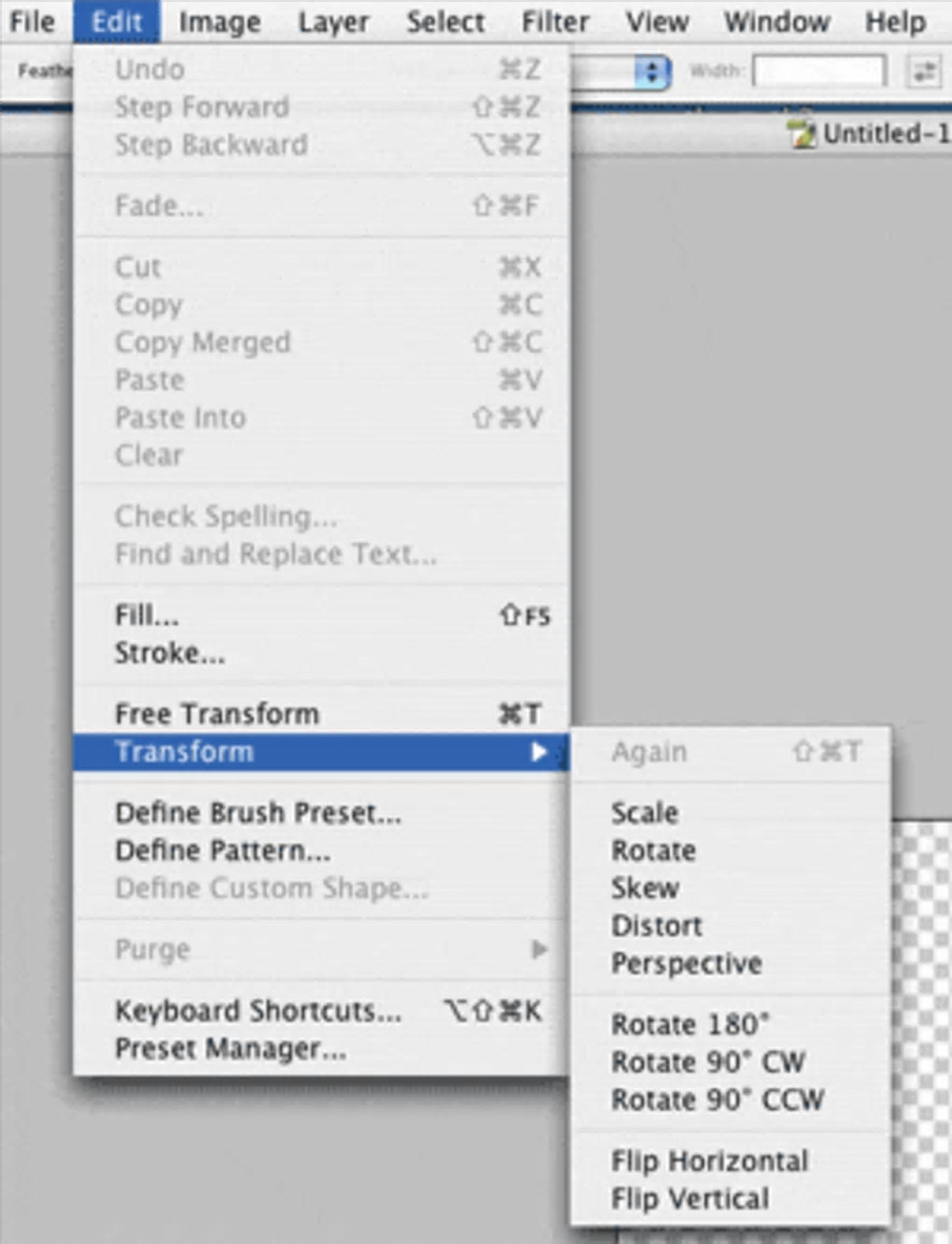The height and width of the screenshot is (1244, 952).
Task: Expand the Transform submenu arrow
Action: tap(539, 752)
